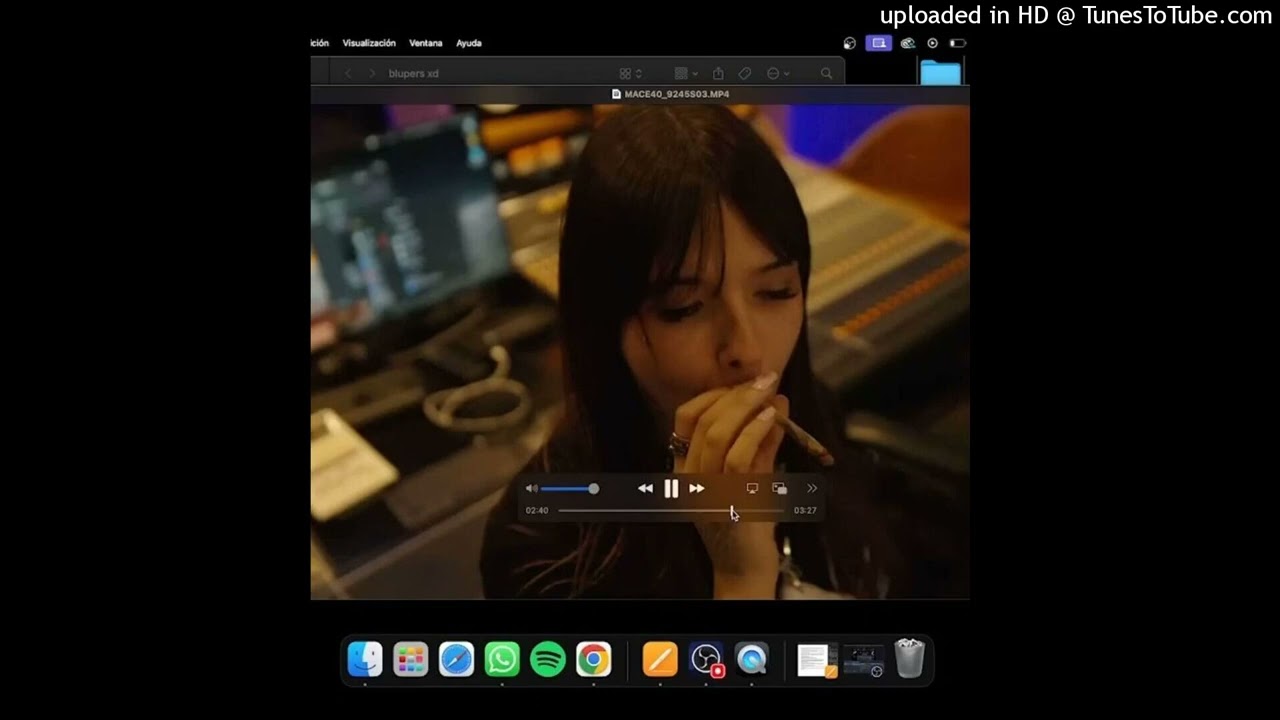
Task: Click the playback progress scrubber bar
Action: [x=671, y=510]
